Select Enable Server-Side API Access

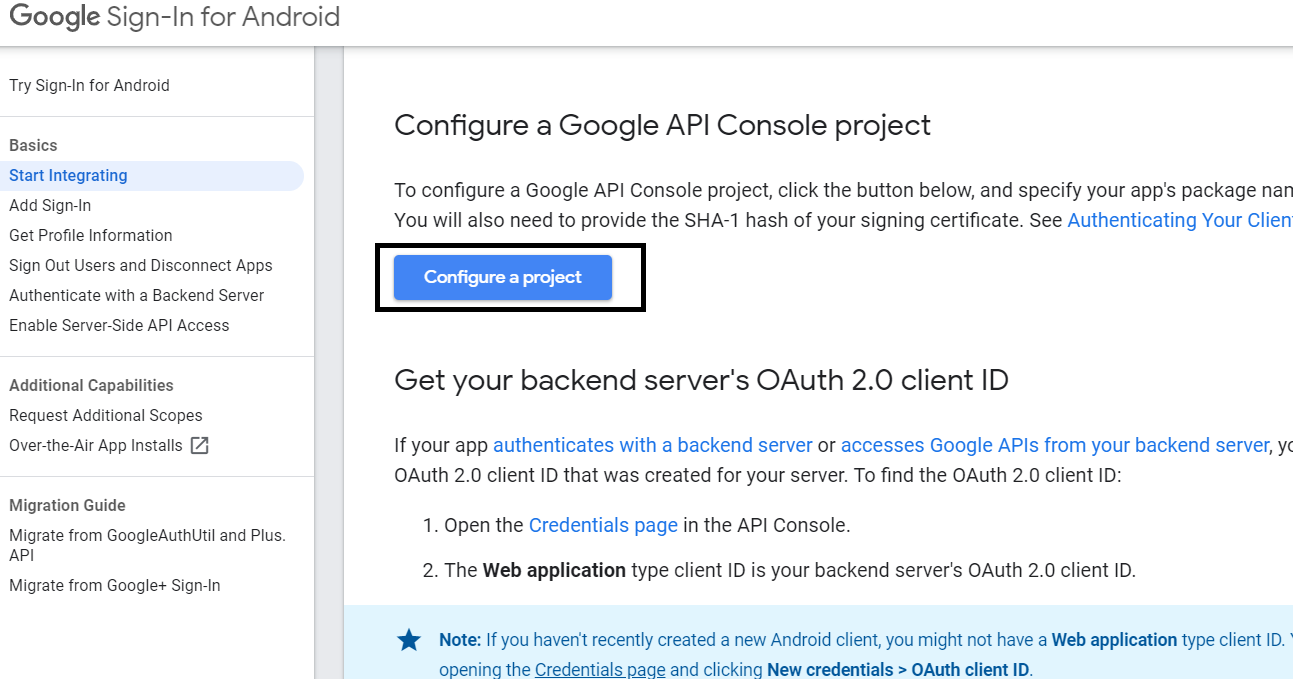[119, 325]
